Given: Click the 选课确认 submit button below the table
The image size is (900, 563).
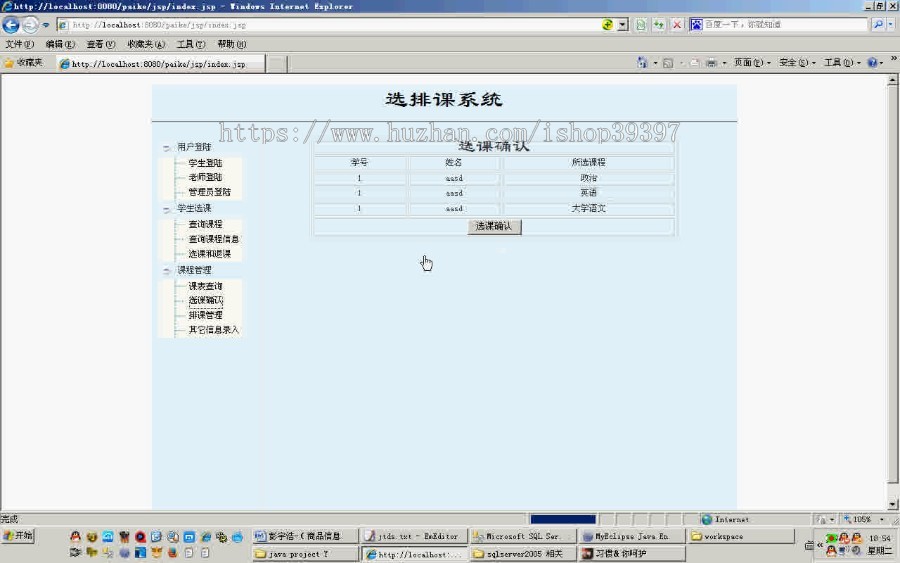Looking at the screenshot, I should pyautogui.click(x=494, y=226).
